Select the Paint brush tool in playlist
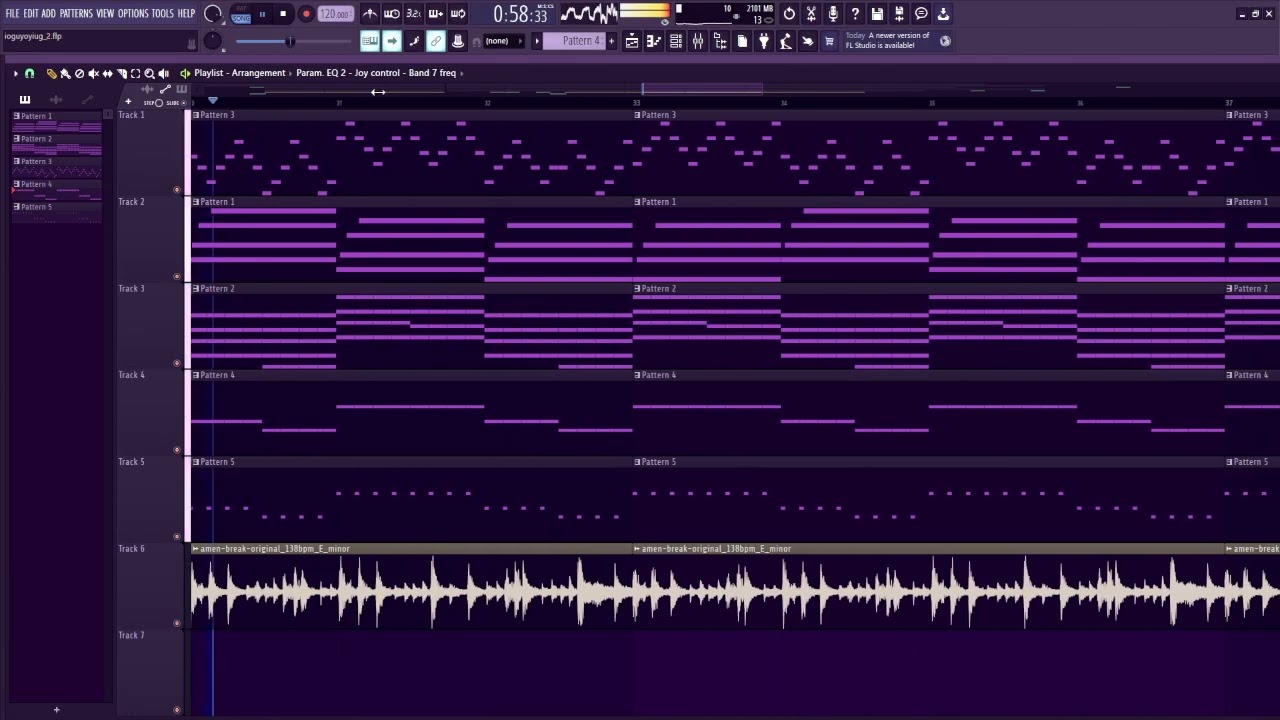Viewport: 1280px width, 720px height. [x=65, y=73]
